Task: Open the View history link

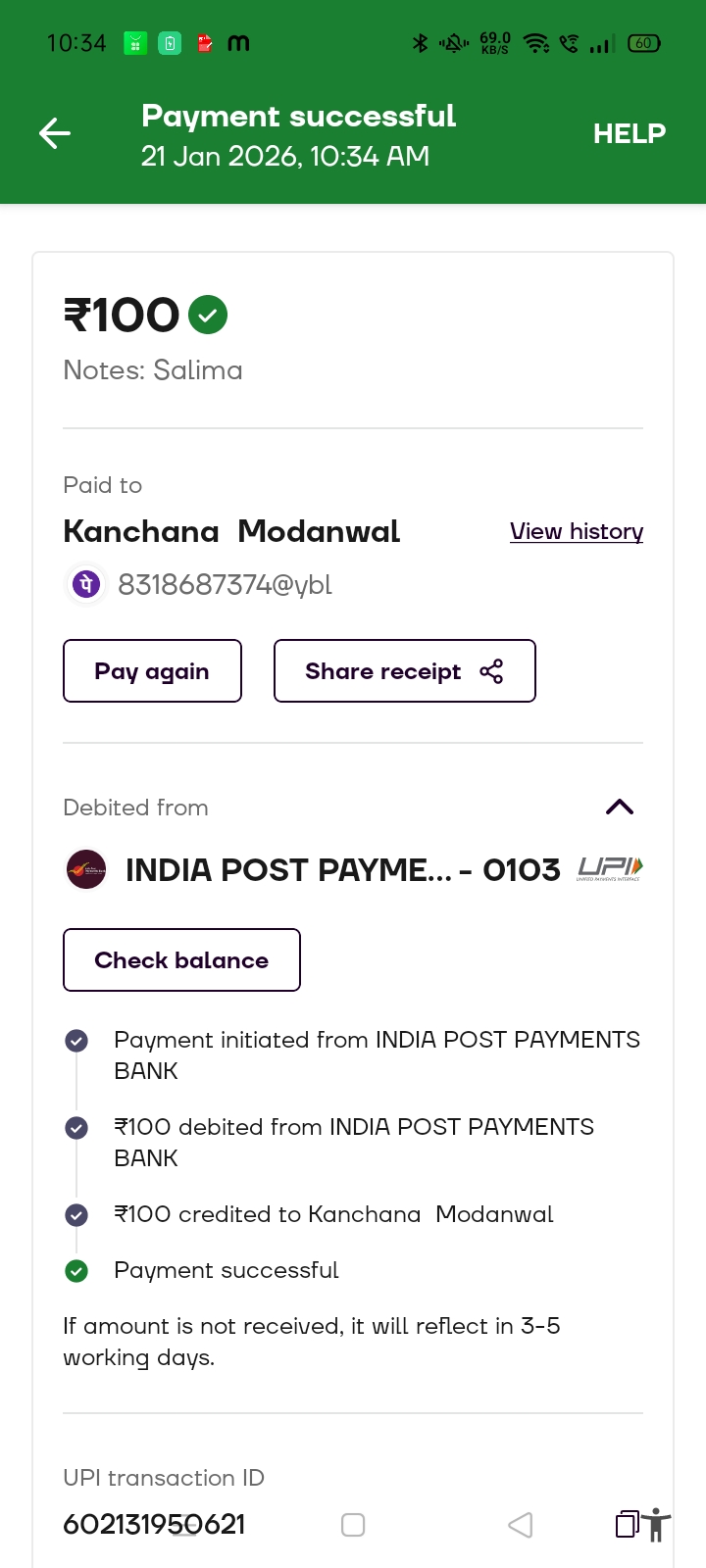Action: (577, 531)
